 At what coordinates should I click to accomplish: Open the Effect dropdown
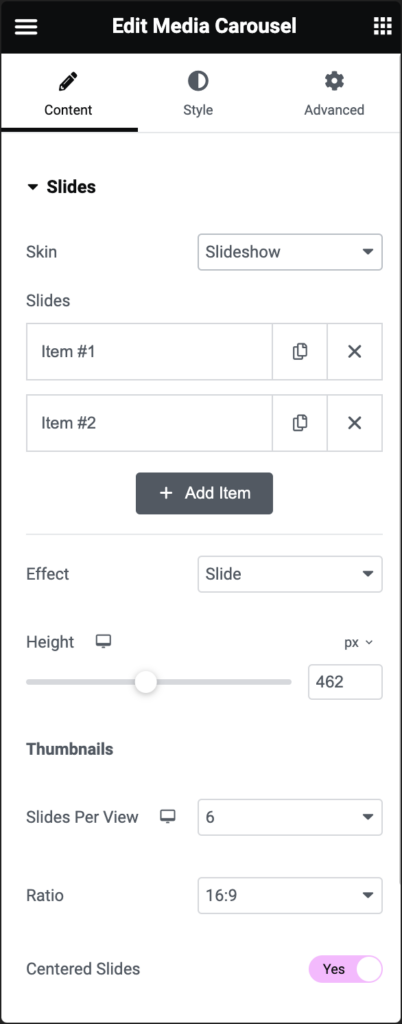[290, 574]
